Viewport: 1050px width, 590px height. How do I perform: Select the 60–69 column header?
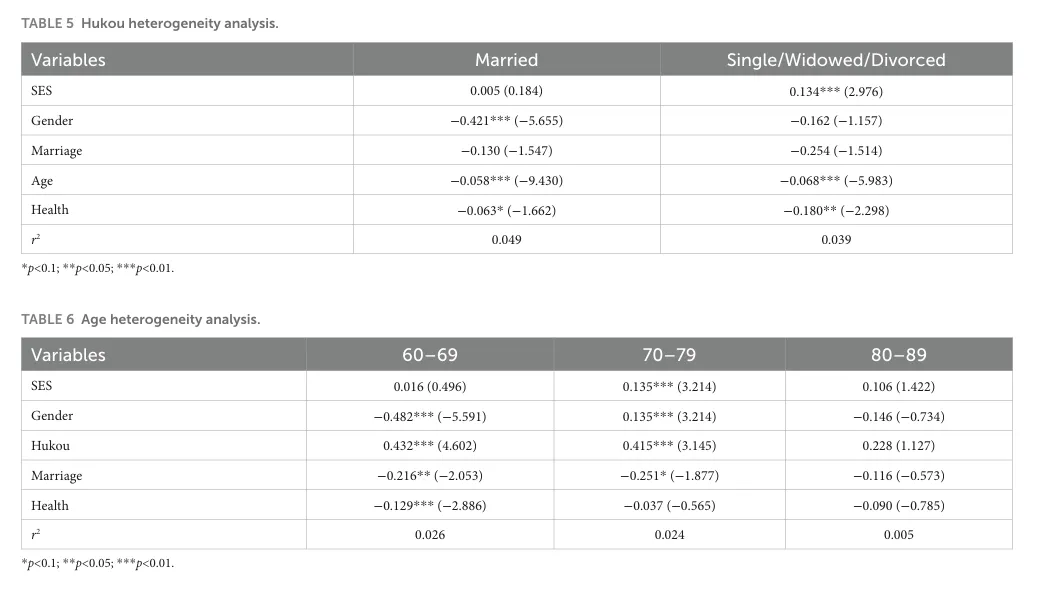pos(430,355)
